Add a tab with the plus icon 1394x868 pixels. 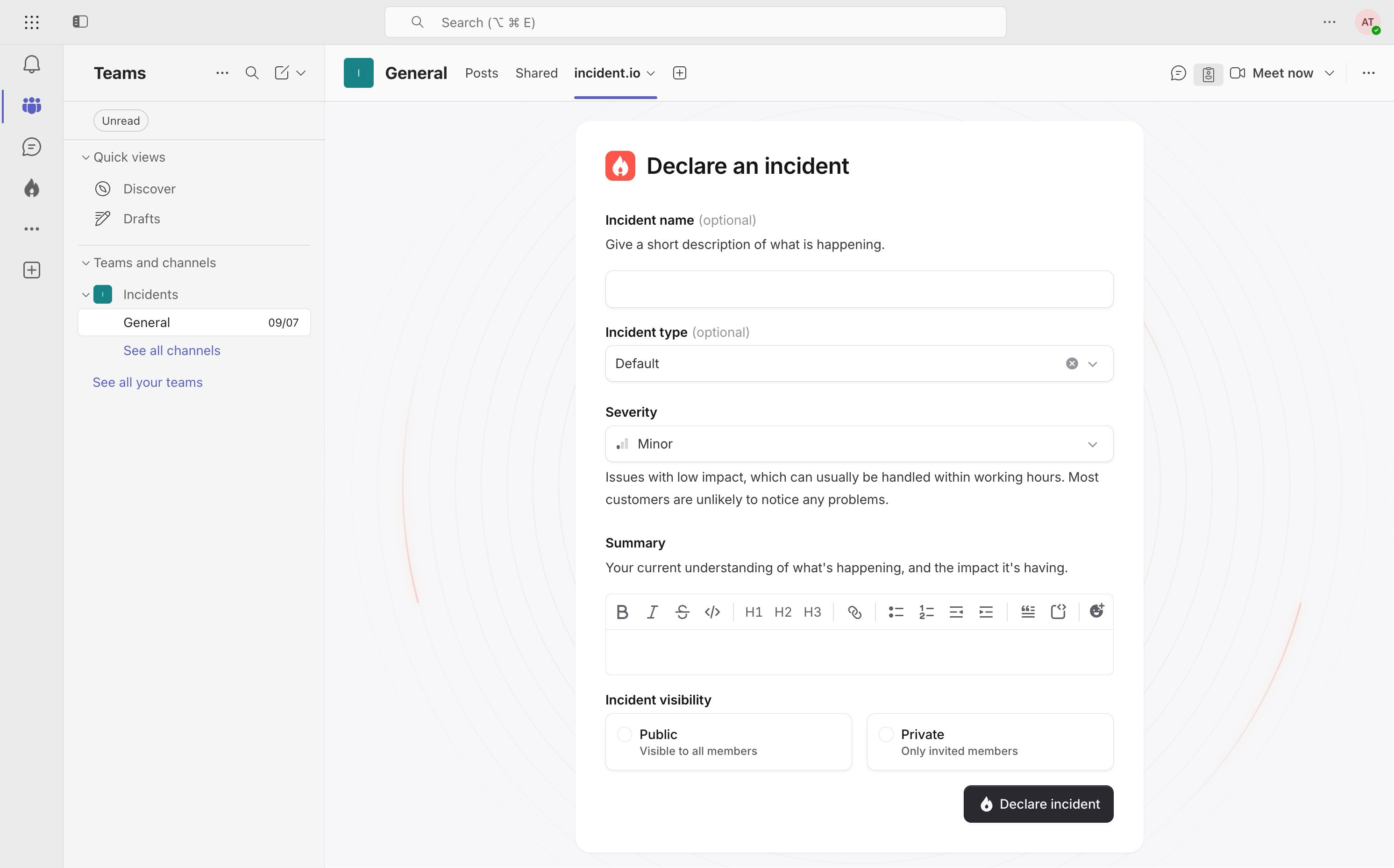coord(680,73)
